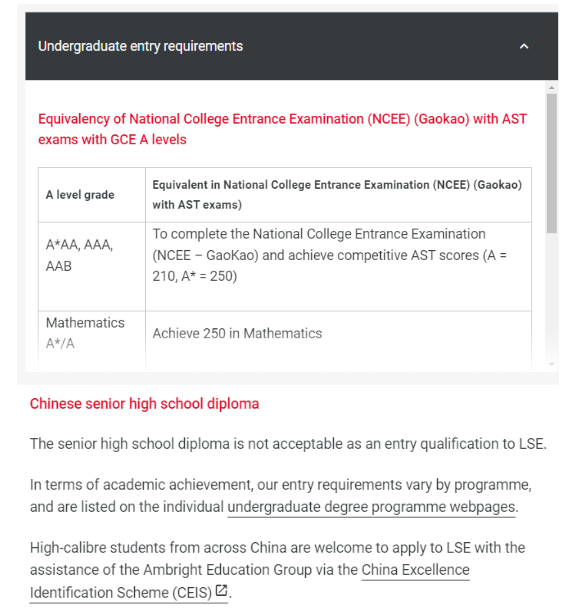This screenshot has height=613, width=586.
Task: Click the scrollbar up arrow in requirements panel
Action: pos(552,88)
